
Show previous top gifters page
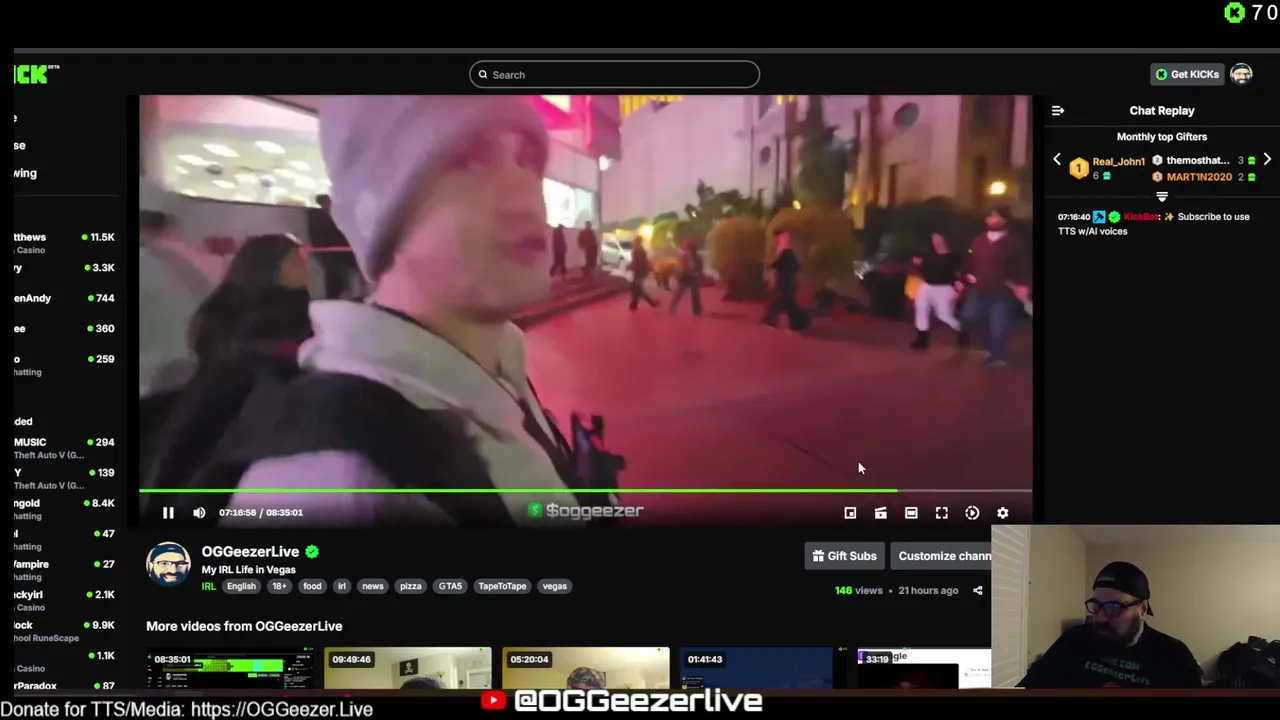click(1057, 160)
